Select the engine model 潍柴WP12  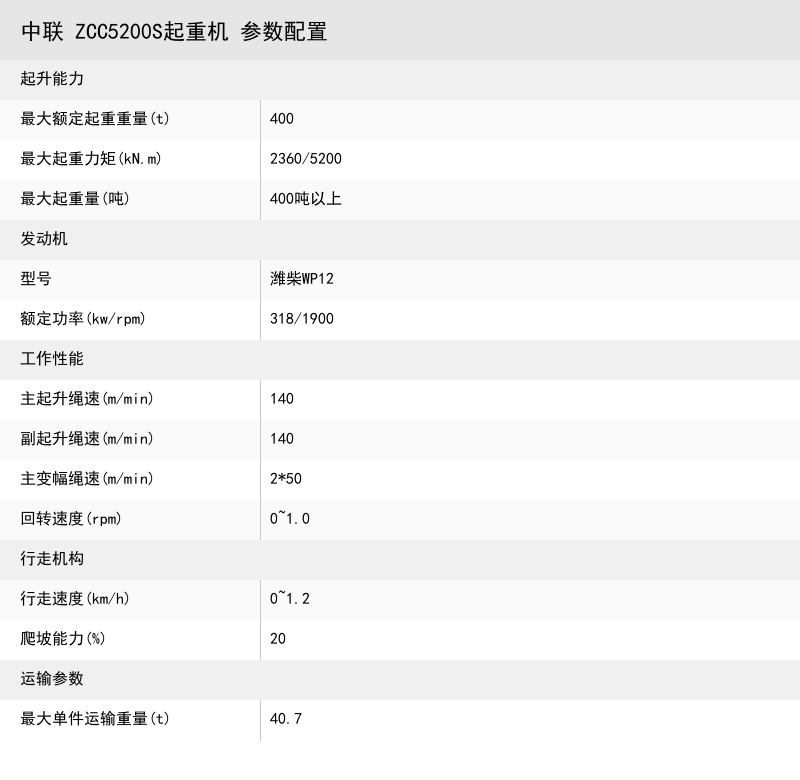point(302,279)
